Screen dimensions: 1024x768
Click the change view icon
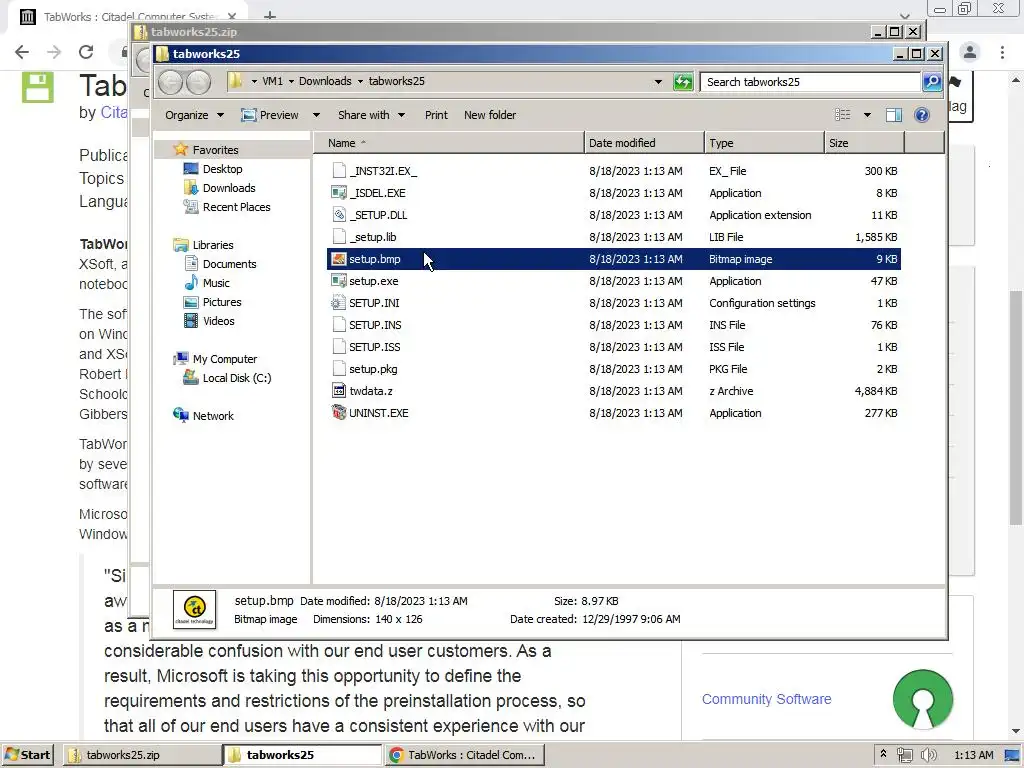(x=842, y=115)
